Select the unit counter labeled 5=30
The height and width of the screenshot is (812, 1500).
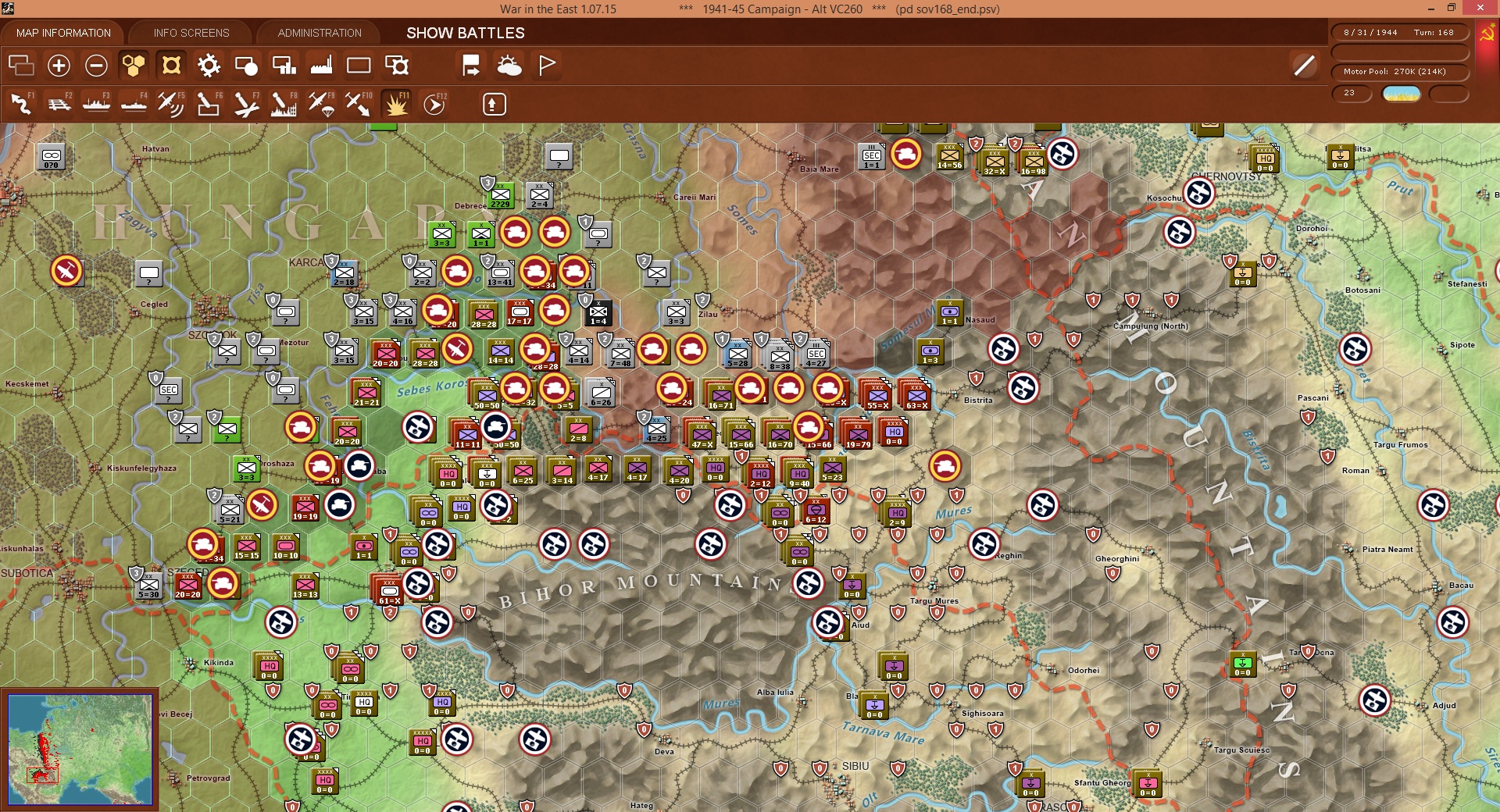point(148,585)
